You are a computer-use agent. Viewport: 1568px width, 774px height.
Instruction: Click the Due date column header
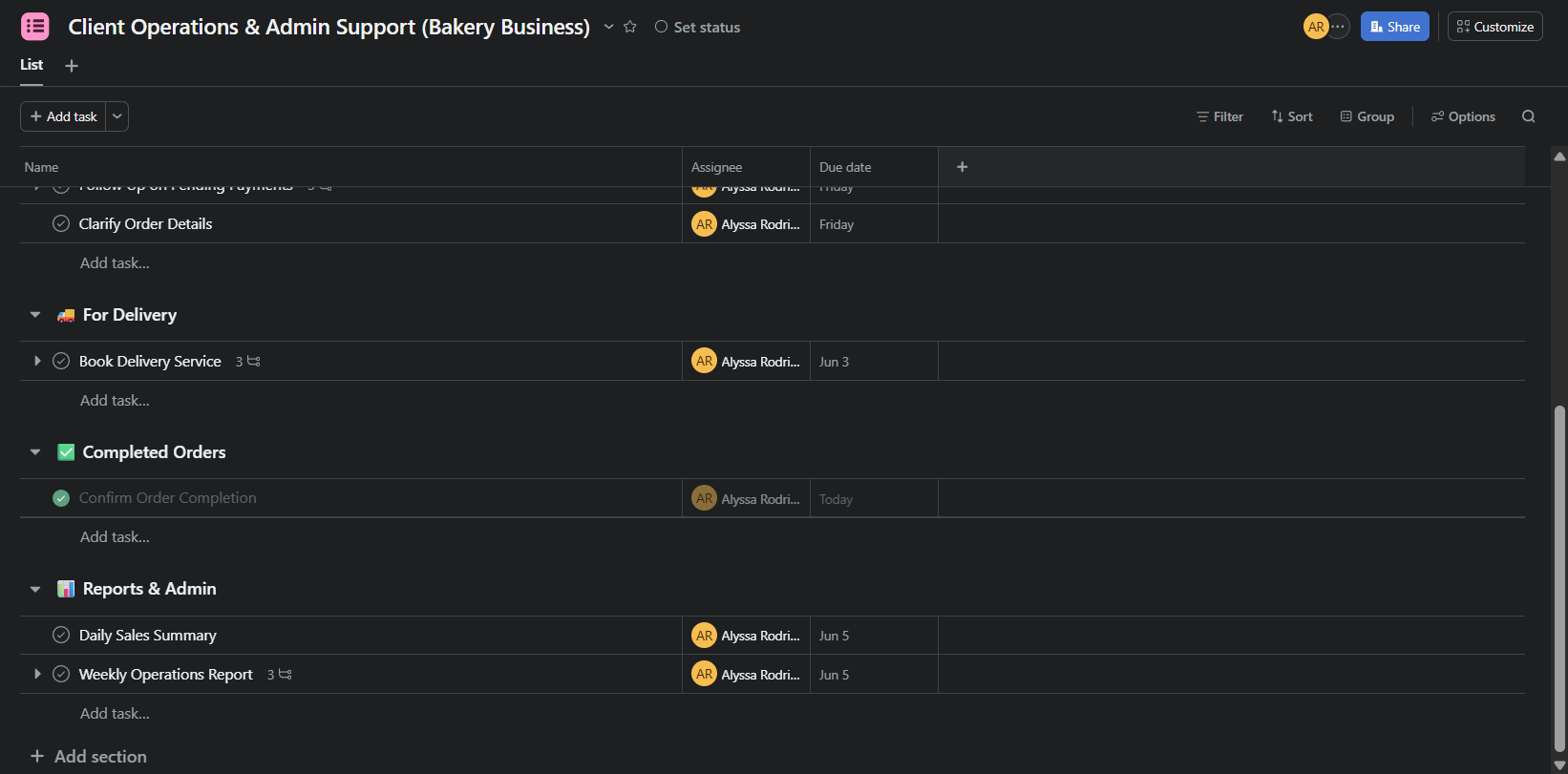click(x=874, y=167)
